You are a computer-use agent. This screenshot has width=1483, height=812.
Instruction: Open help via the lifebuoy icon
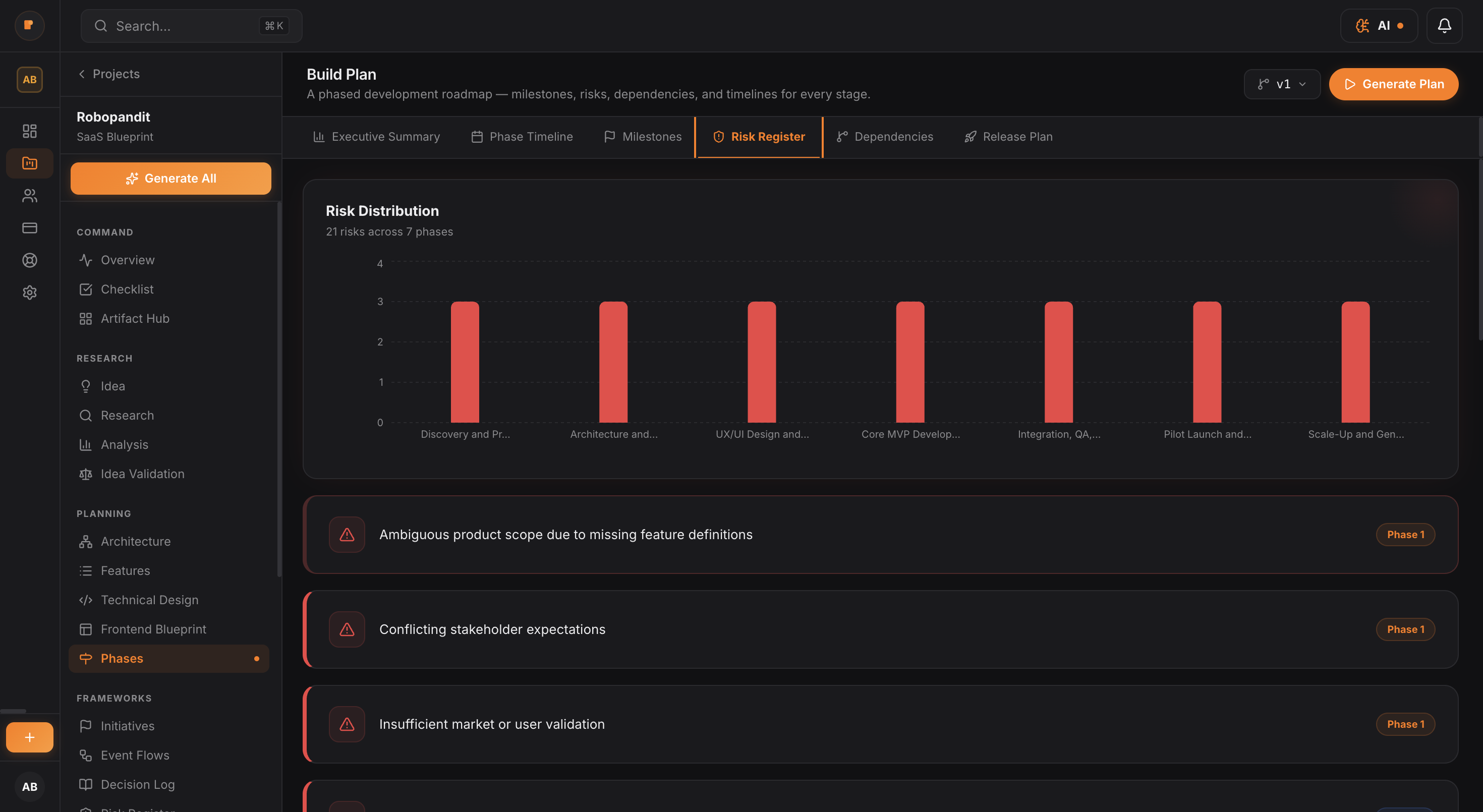click(29, 260)
